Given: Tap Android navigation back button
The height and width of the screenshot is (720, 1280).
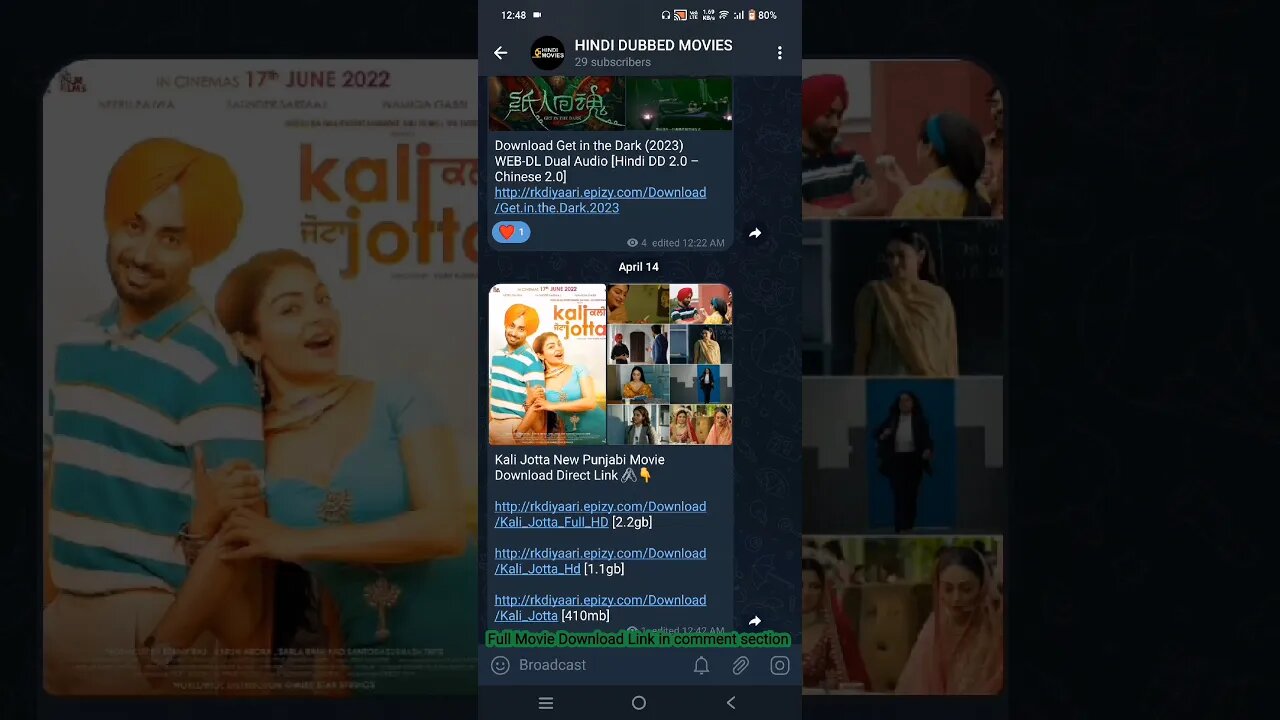Looking at the screenshot, I should pos(731,703).
